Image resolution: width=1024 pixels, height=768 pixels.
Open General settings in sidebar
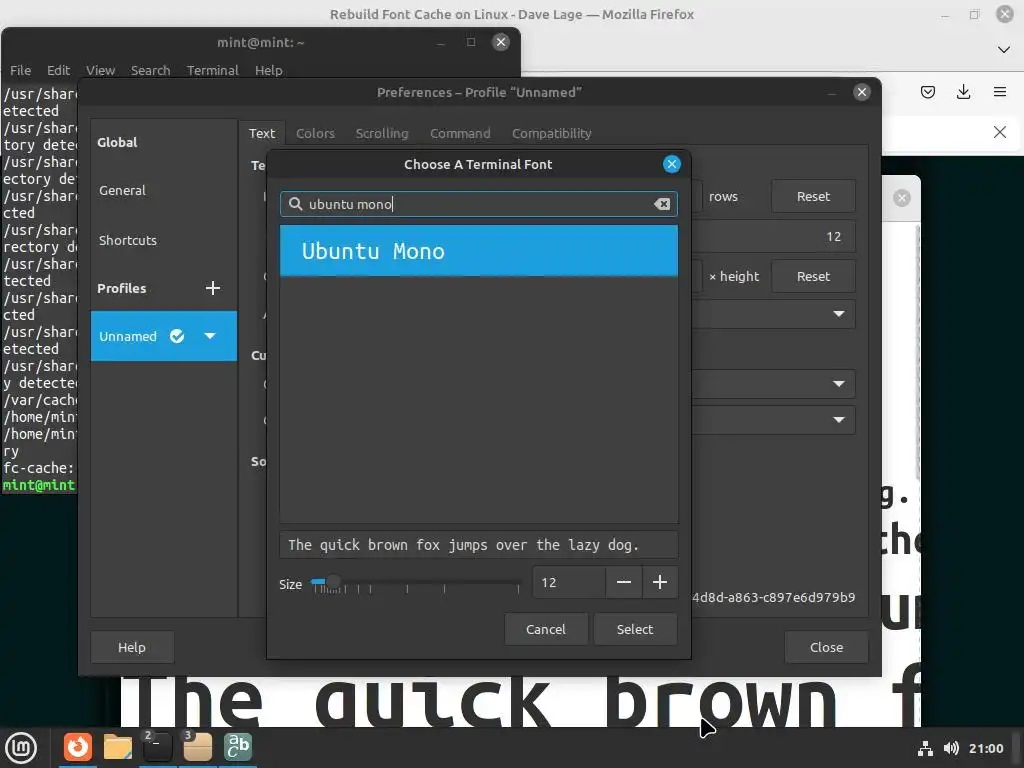coord(163,191)
